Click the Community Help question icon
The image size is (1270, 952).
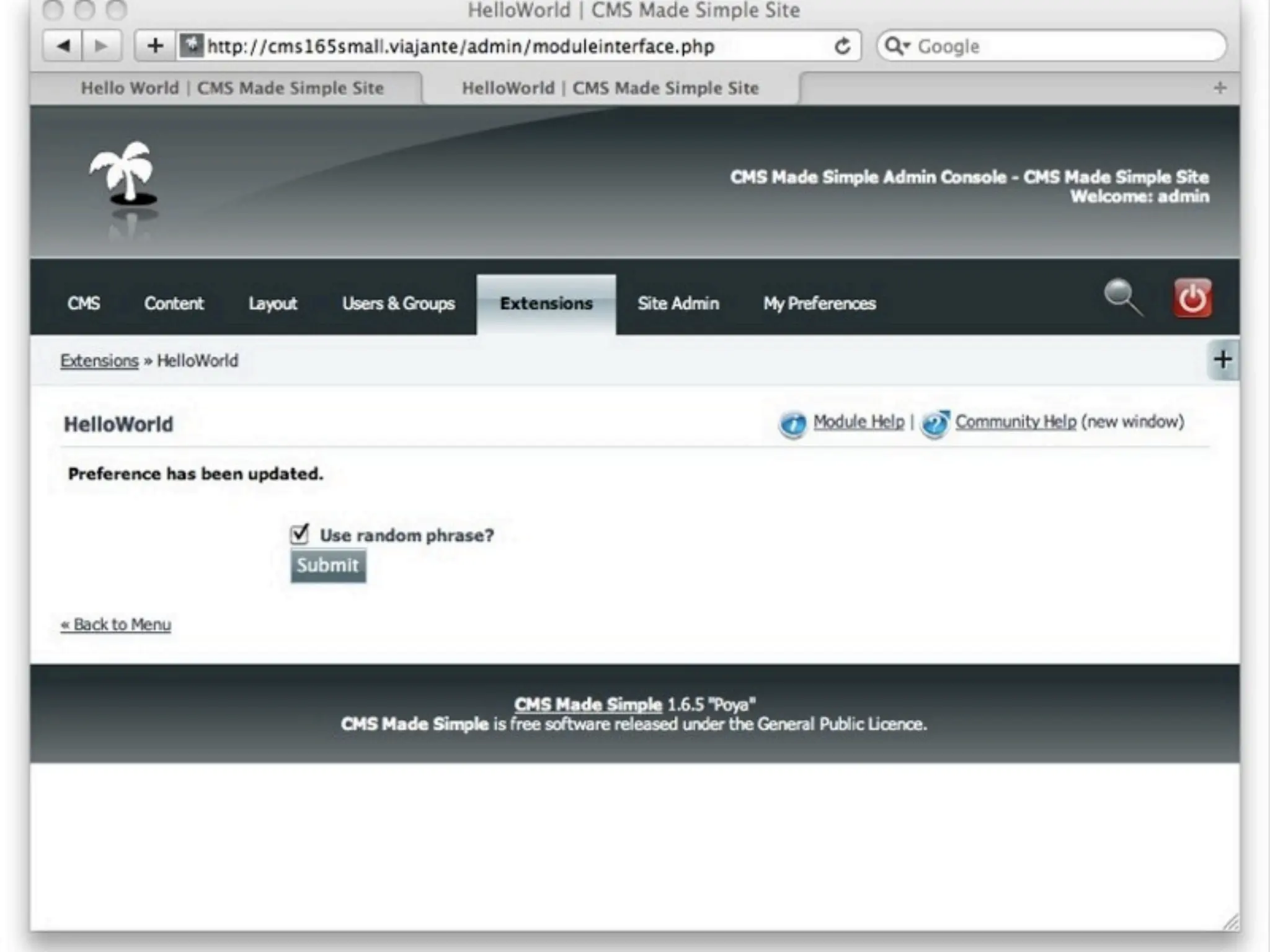[x=935, y=424]
